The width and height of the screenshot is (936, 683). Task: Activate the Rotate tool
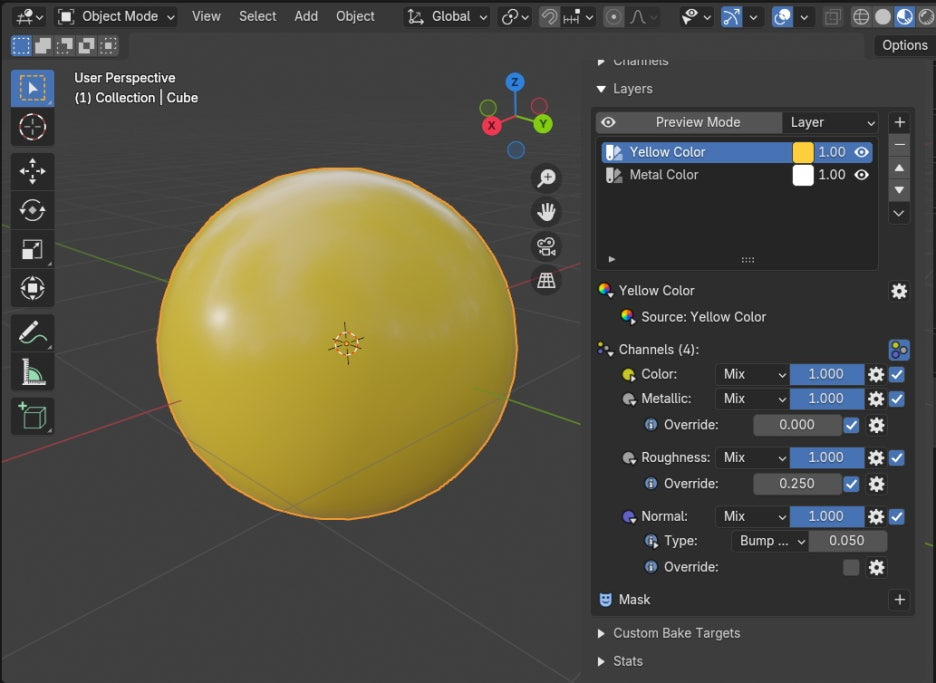(x=32, y=210)
